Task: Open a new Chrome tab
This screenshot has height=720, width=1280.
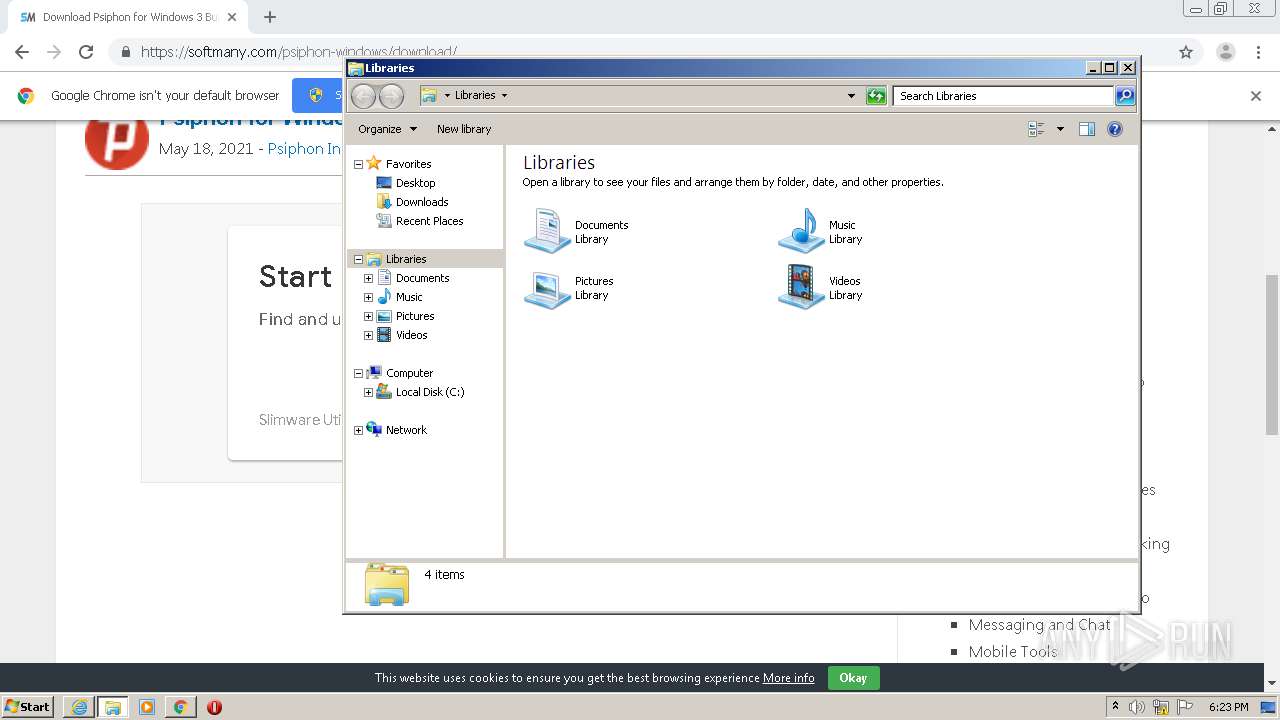Action: point(270,17)
